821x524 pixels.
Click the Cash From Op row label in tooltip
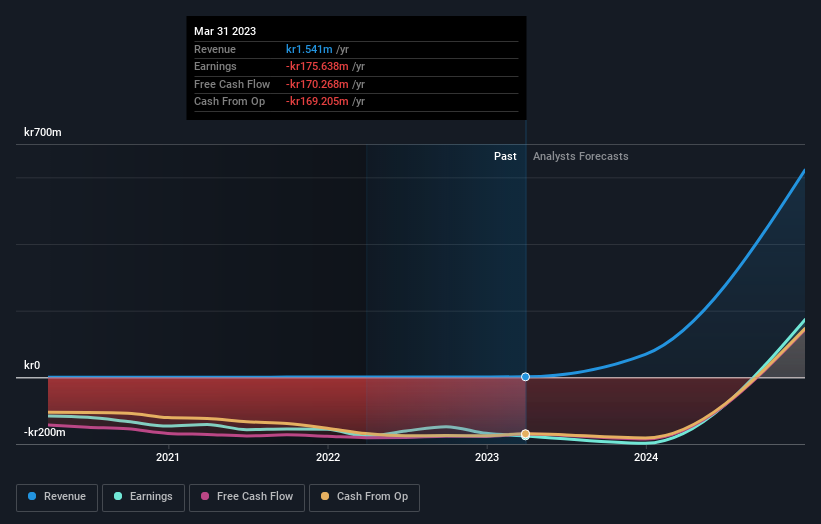click(x=229, y=102)
